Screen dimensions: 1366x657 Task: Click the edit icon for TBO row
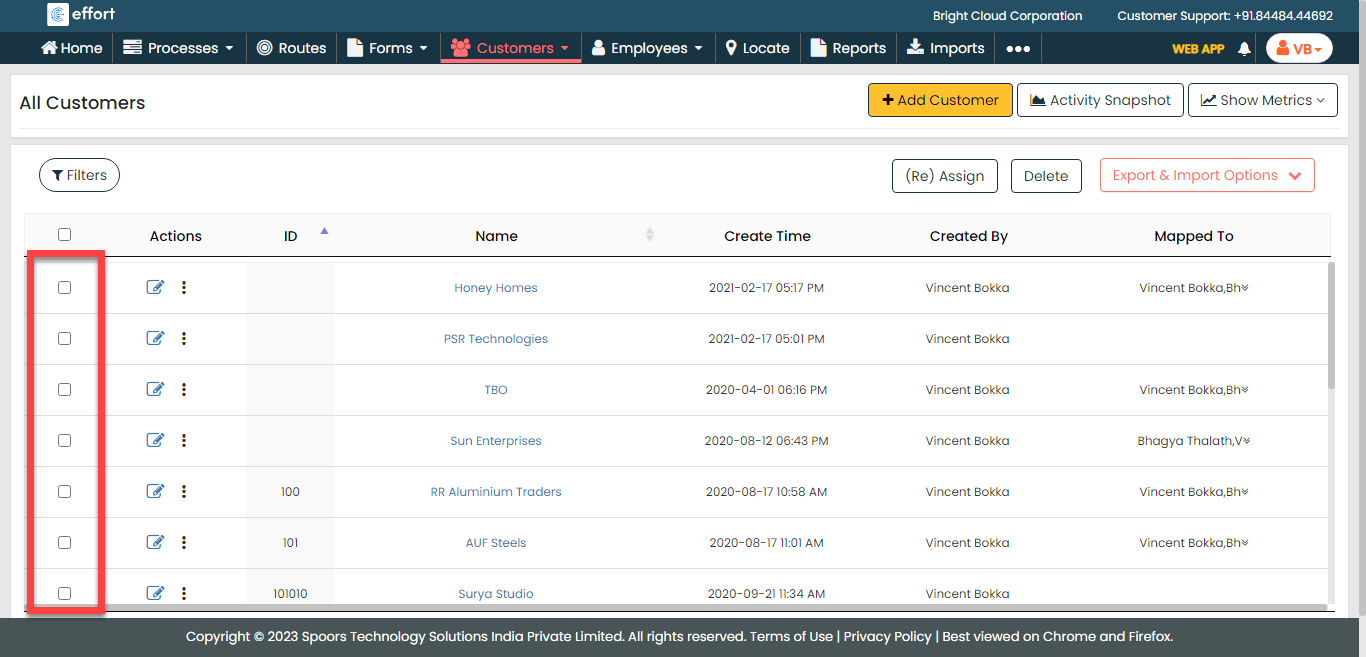(x=155, y=390)
